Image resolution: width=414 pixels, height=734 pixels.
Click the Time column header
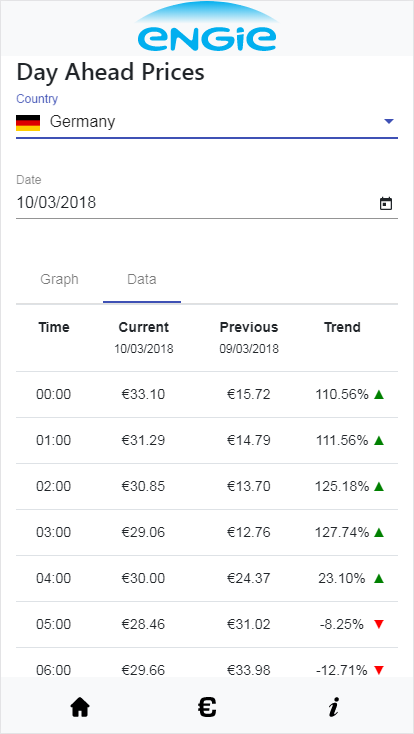tap(54, 327)
